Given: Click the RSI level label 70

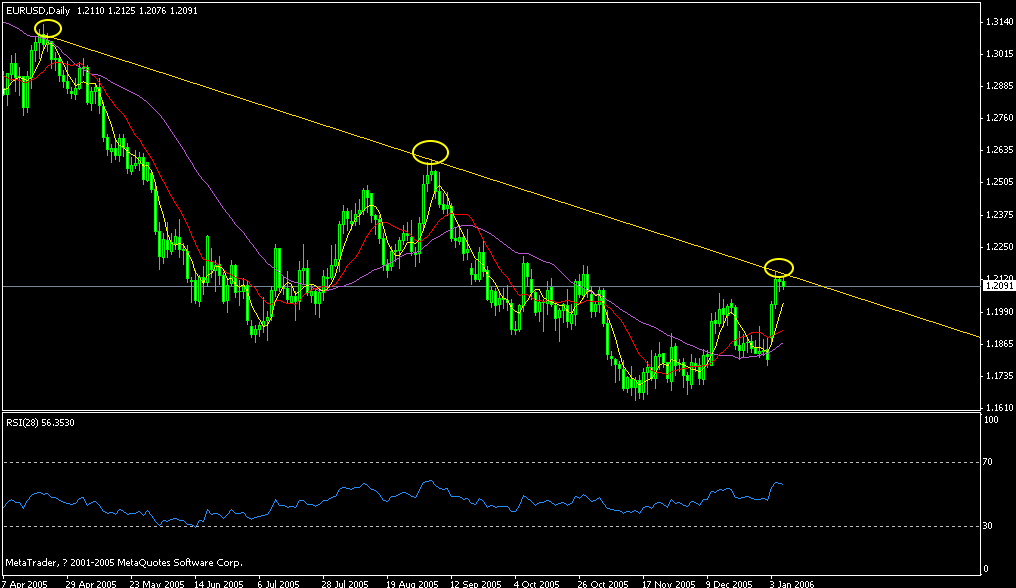Looking at the screenshot, I should tap(988, 462).
